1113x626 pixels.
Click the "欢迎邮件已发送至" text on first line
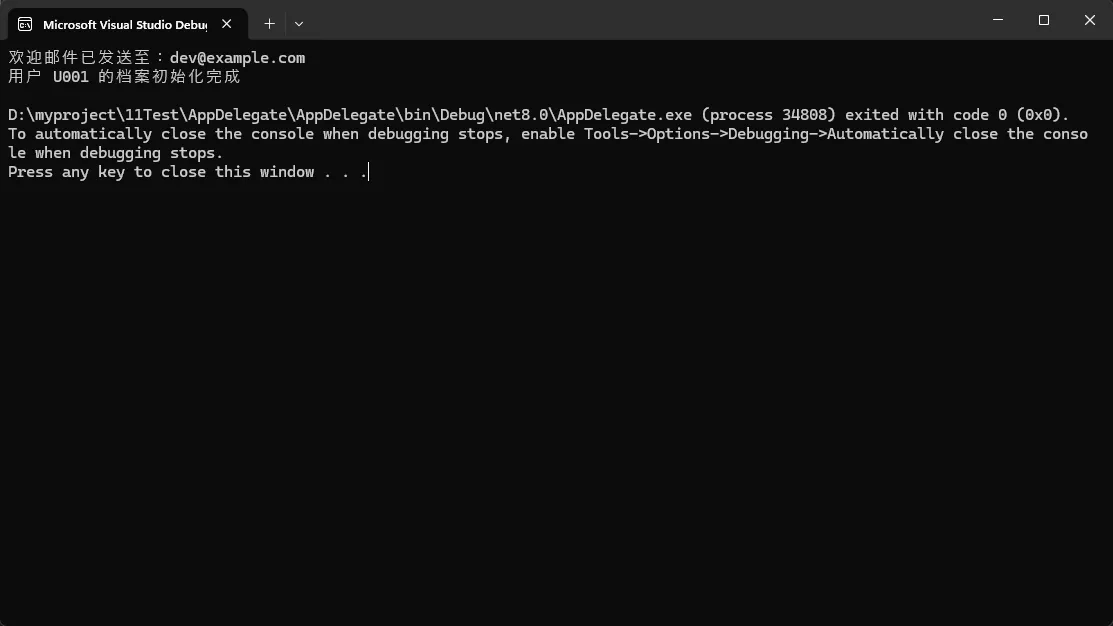pyautogui.click(x=80, y=58)
